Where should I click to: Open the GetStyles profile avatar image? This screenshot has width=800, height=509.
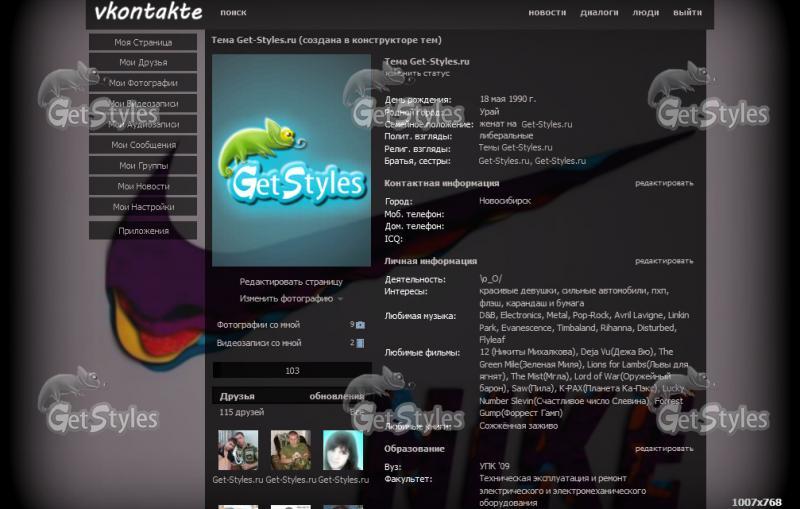(x=291, y=160)
